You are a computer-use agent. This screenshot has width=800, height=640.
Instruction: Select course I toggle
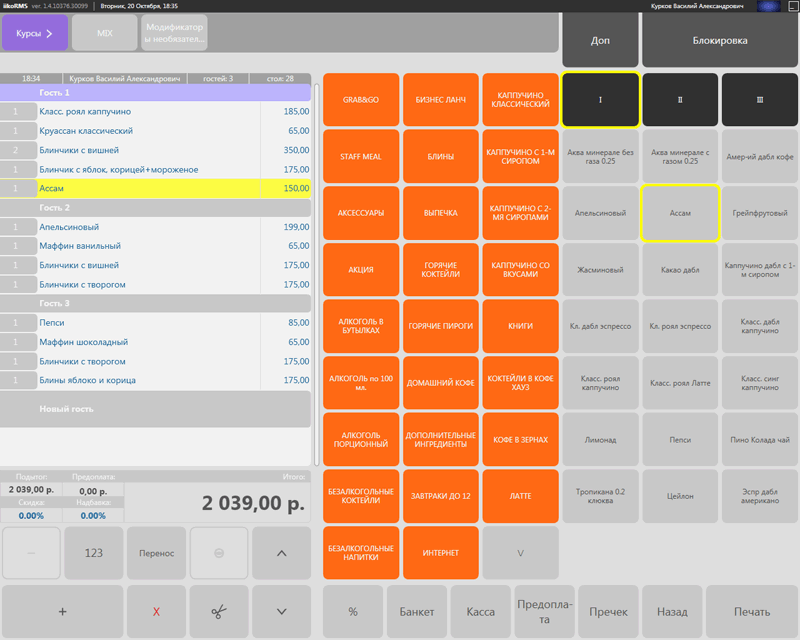click(601, 100)
